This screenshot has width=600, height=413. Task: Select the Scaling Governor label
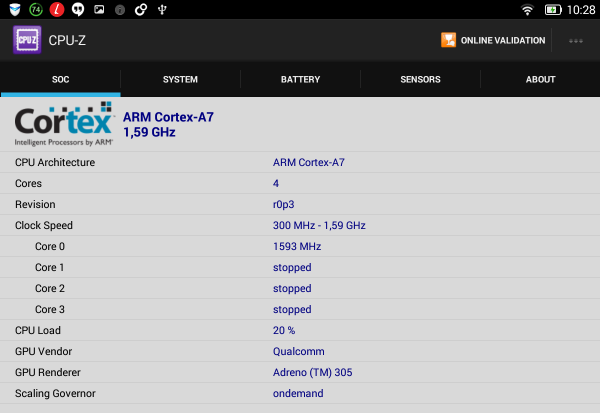click(55, 393)
